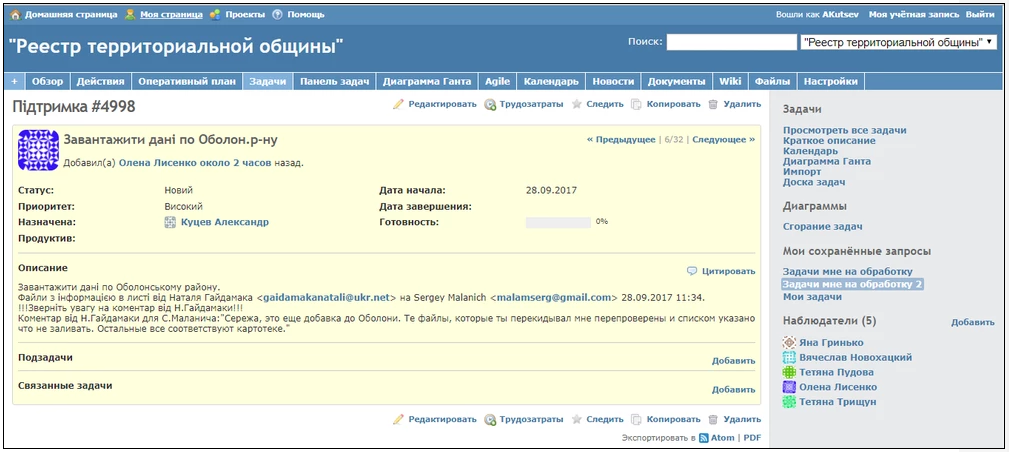Click into the Поиск search field
Screen dimensions: 1009x452
(730, 42)
